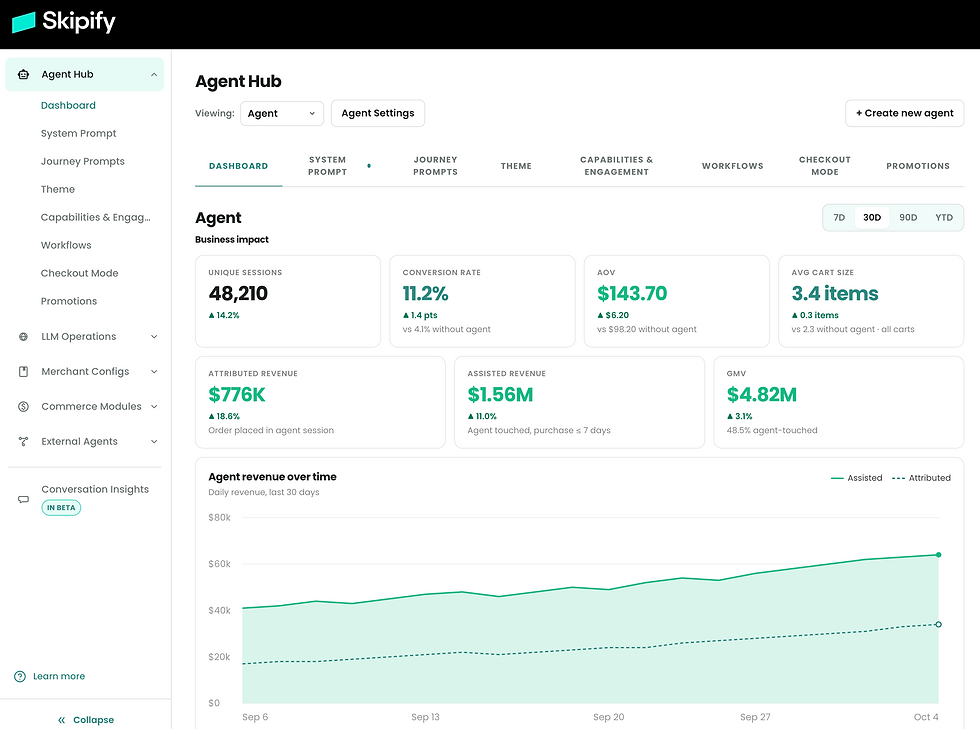Viewport: 980px width, 729px height.
Task: Click Create new agent button
Action: point(904,113)
